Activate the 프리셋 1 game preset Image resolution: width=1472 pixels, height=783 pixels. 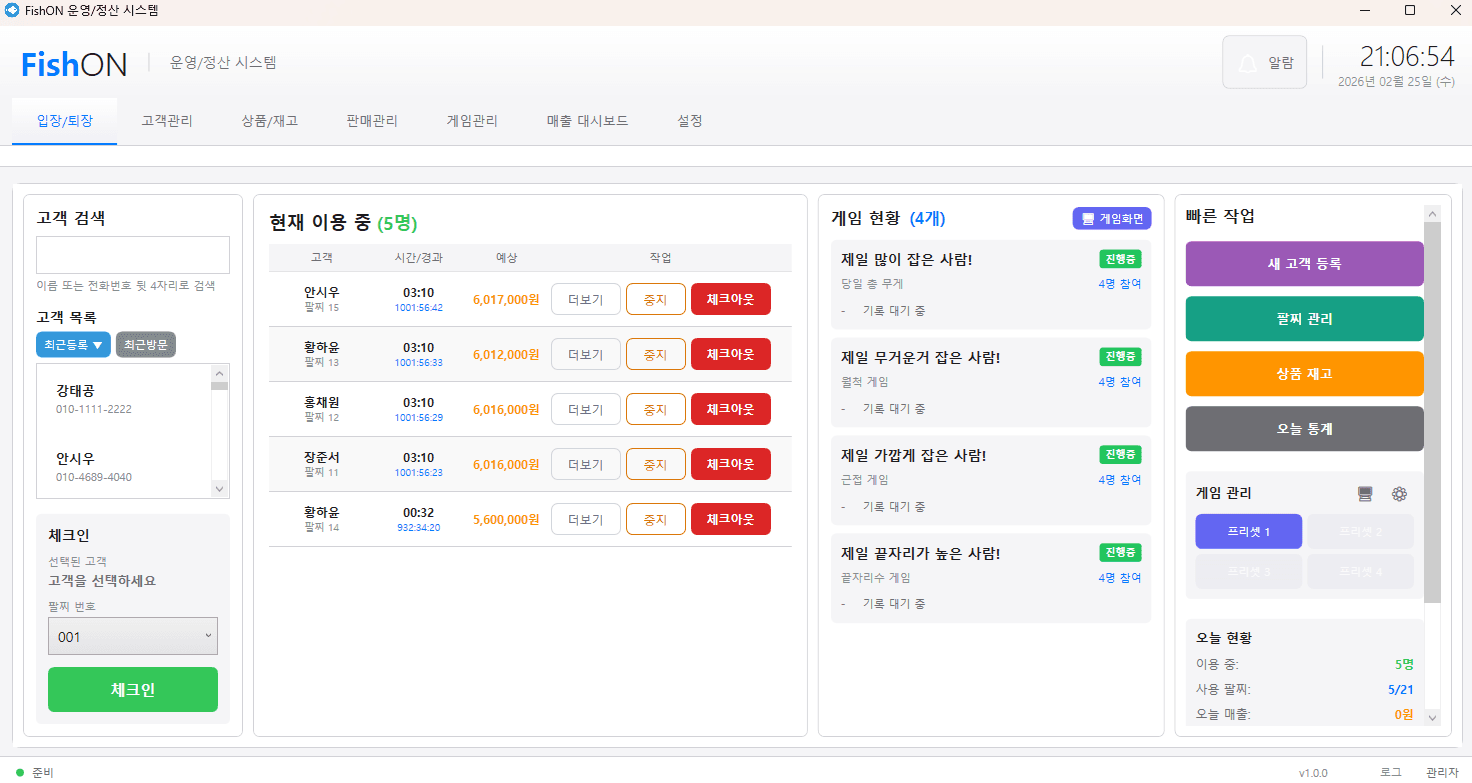click(1248, 531)
